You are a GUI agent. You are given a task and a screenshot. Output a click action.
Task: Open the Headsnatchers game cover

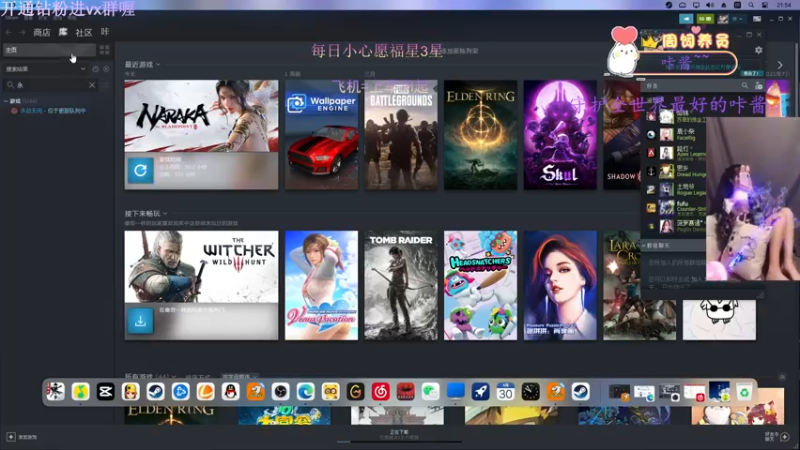[x=481, y=285]
